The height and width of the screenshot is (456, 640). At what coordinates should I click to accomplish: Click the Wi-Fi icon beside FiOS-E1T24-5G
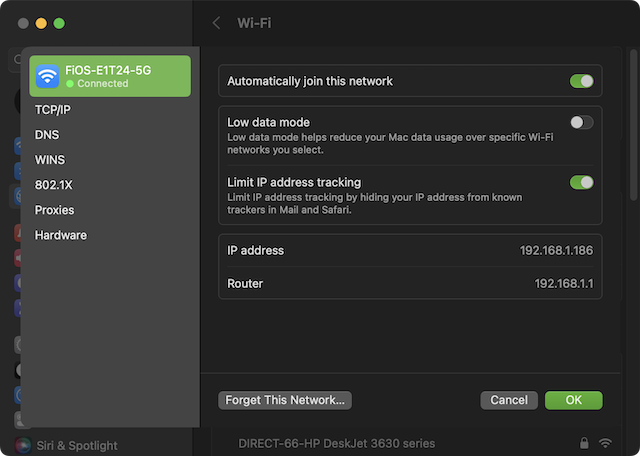tap(47, 76)
